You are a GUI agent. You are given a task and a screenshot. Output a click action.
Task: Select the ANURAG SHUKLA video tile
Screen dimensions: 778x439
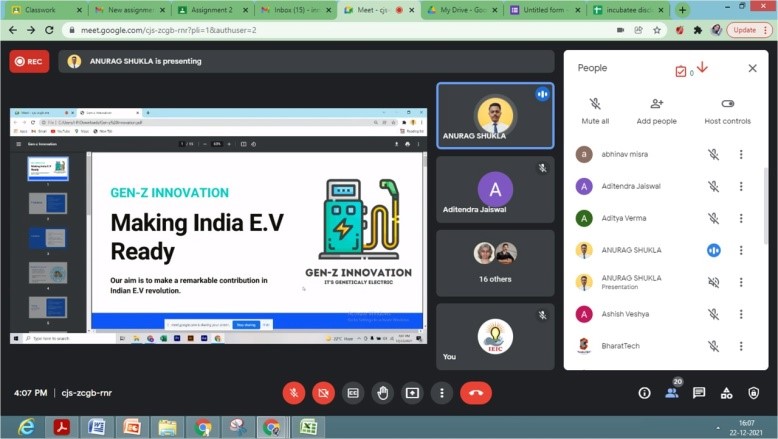(x=495, y=116)
